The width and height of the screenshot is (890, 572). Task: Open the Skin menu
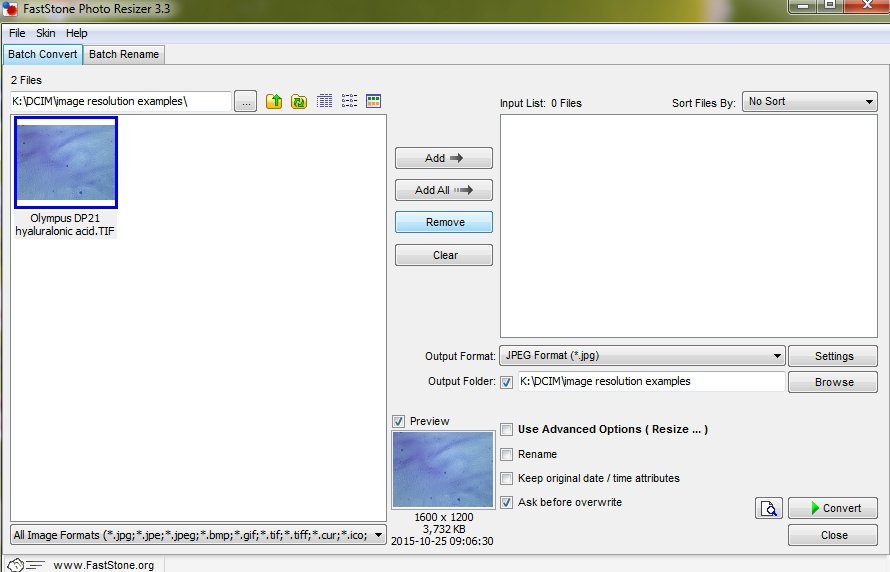[x=45, y=33]
